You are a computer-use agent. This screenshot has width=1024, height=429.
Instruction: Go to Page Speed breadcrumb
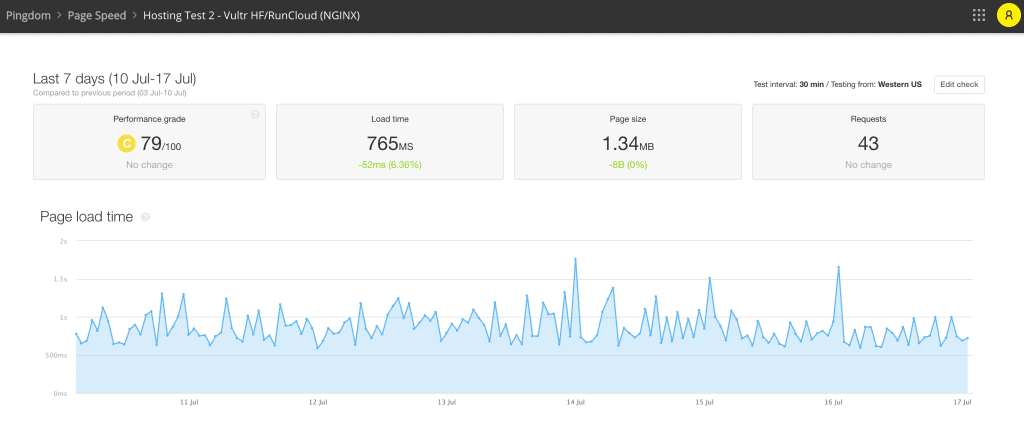(x=97, y=16)
